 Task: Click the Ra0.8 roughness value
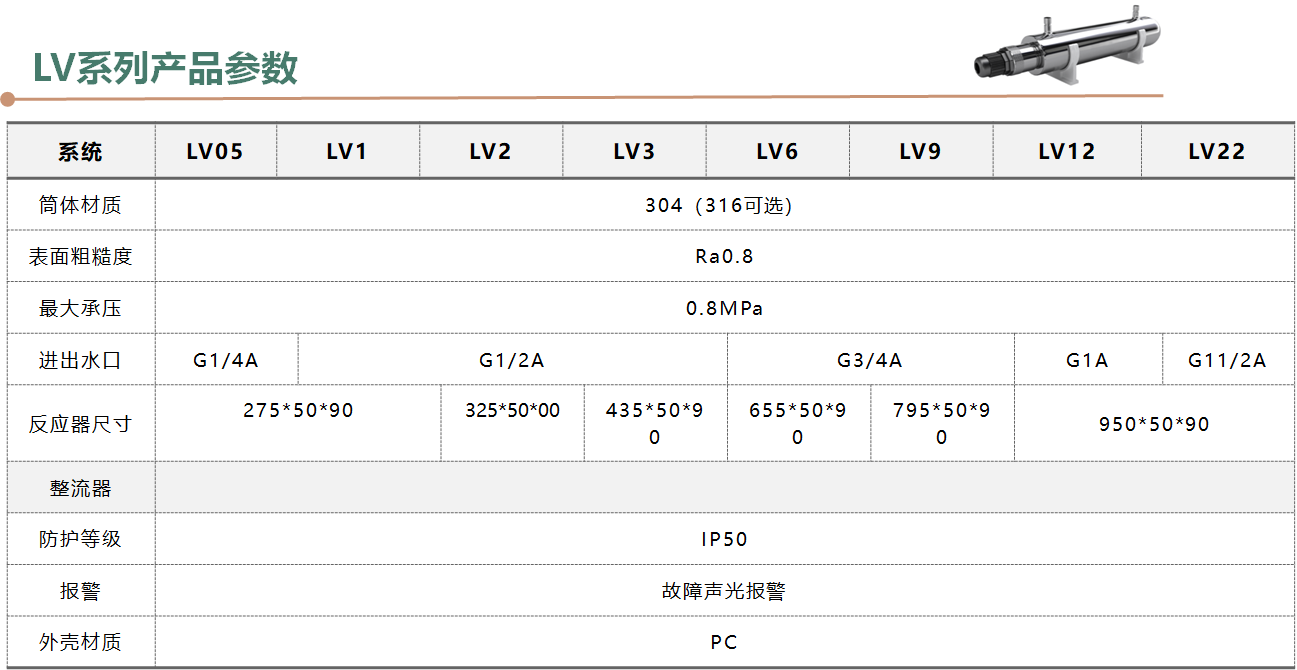click(x=724, y=257)
